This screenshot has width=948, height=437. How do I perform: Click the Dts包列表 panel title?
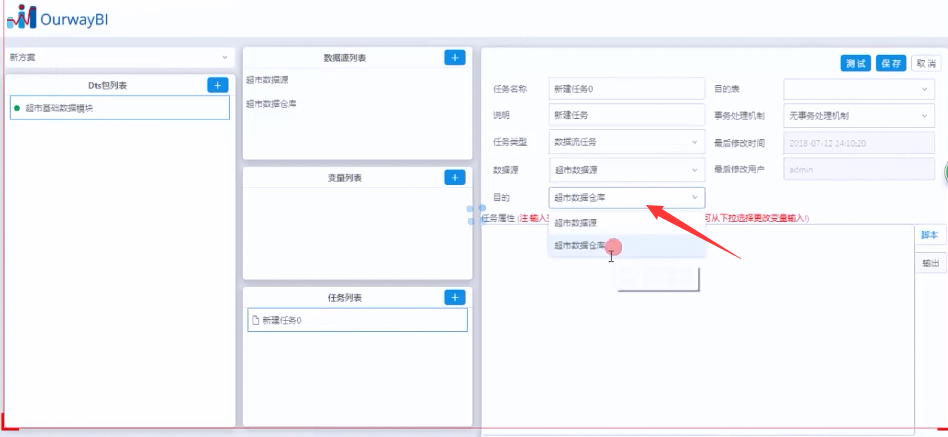tap(107, 86)
